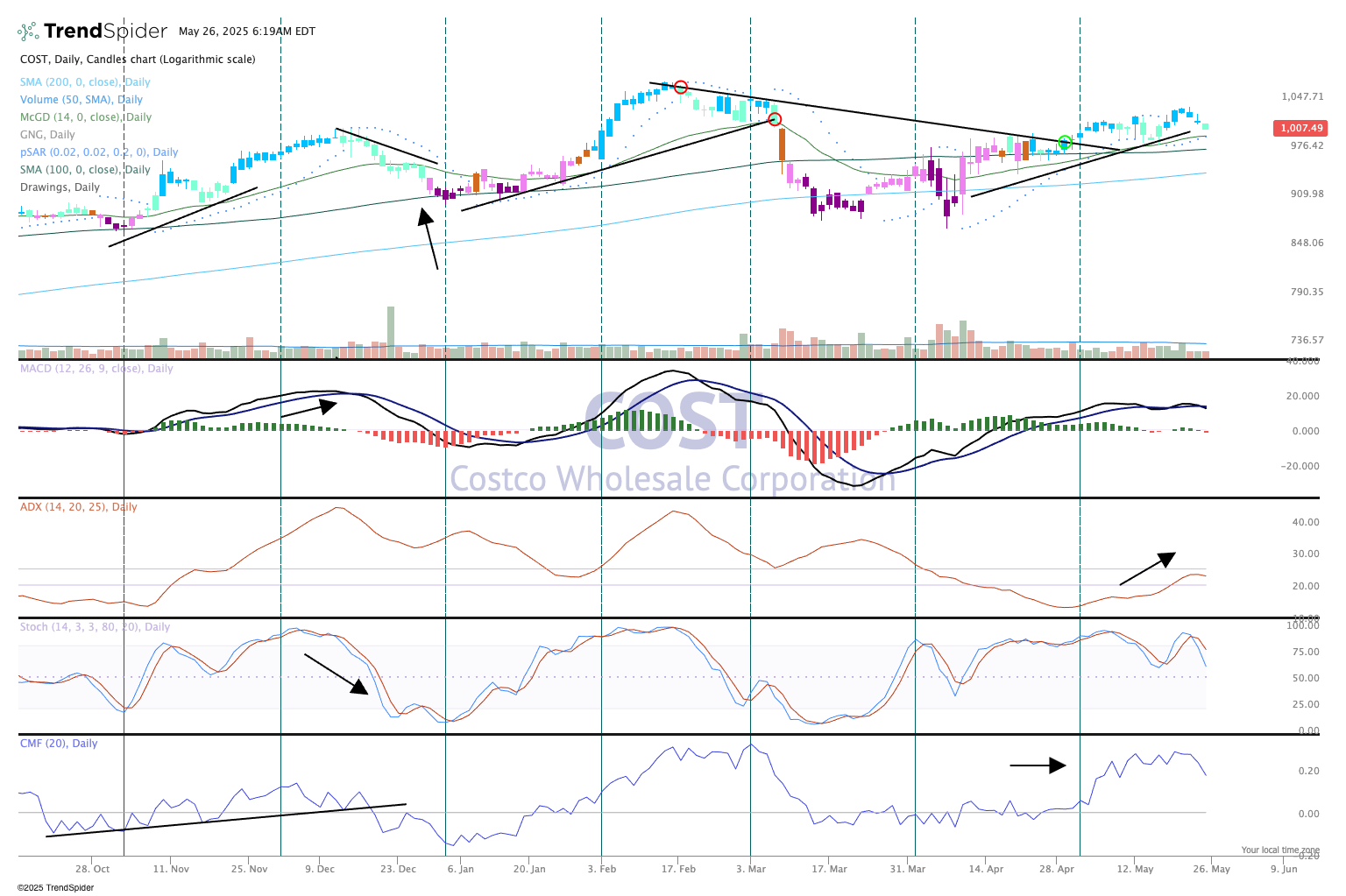Click the Drawings, Daily legend entry
Screen dimensions: 1346x896
60,187
